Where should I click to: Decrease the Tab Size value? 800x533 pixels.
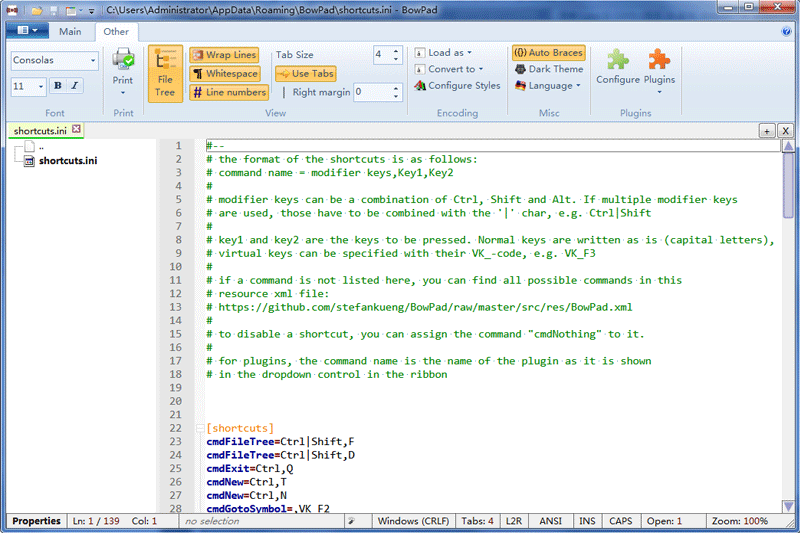click(396, 59)
